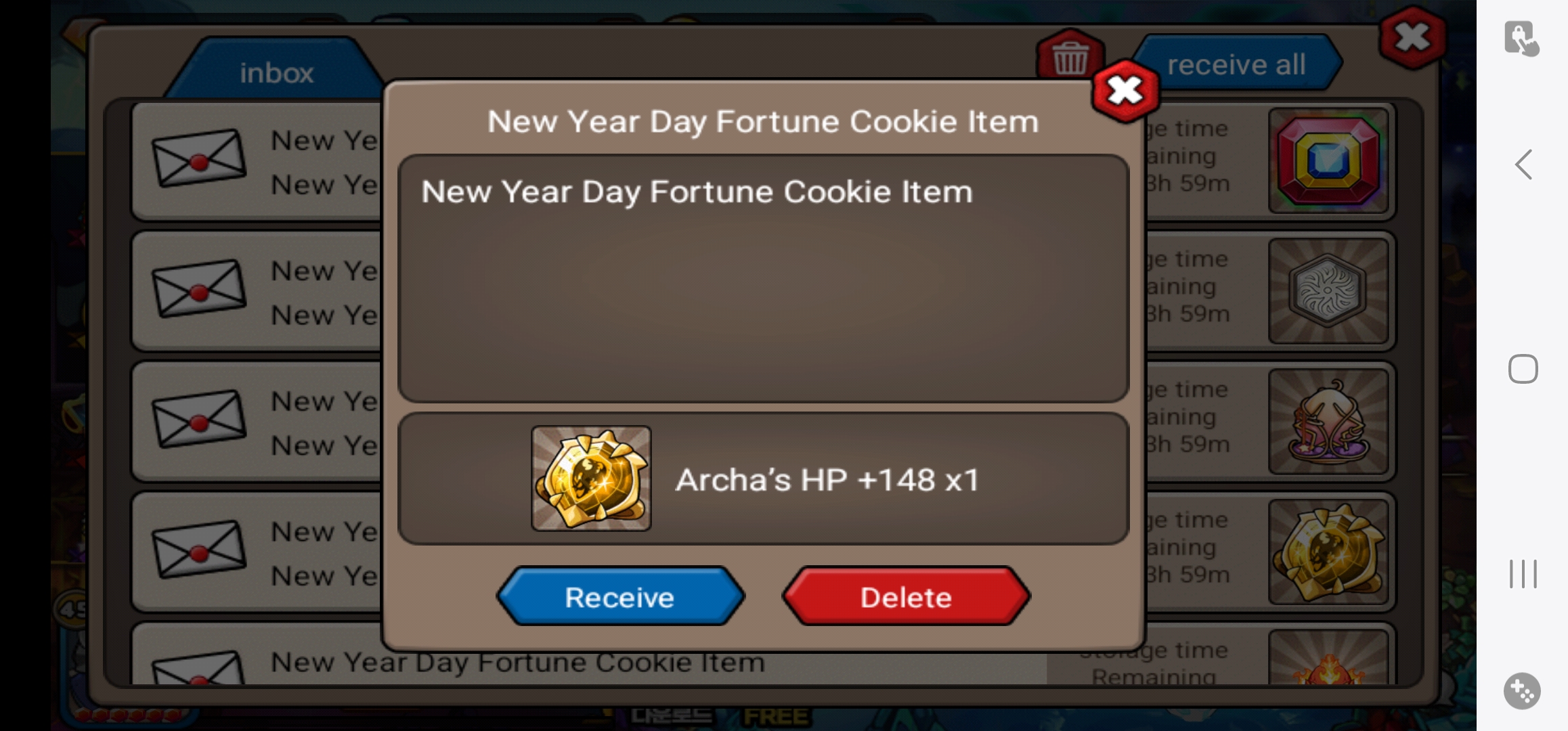1568x731 pixels.
Task: Click the blue Receive button
Action: coord(620,596)
